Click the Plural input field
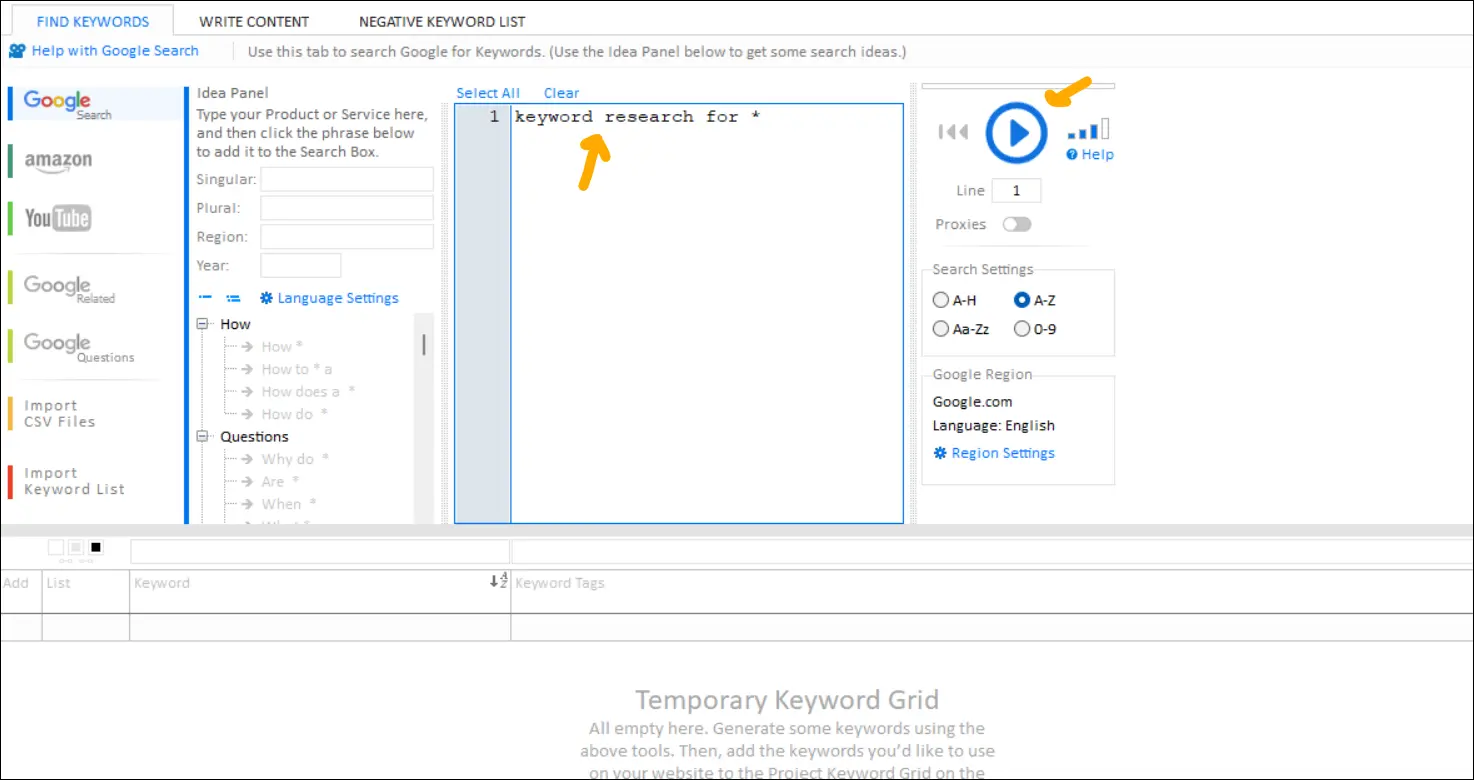The width and height of the screenshot is (1474, 780). (347, 208)
